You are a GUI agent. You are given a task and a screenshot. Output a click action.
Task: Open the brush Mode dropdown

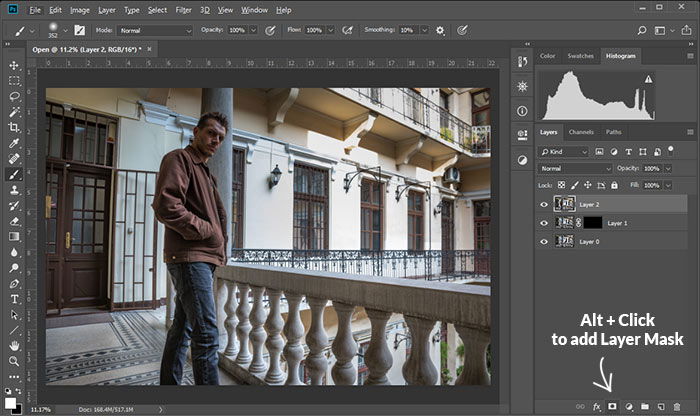[x=155, y=30]
